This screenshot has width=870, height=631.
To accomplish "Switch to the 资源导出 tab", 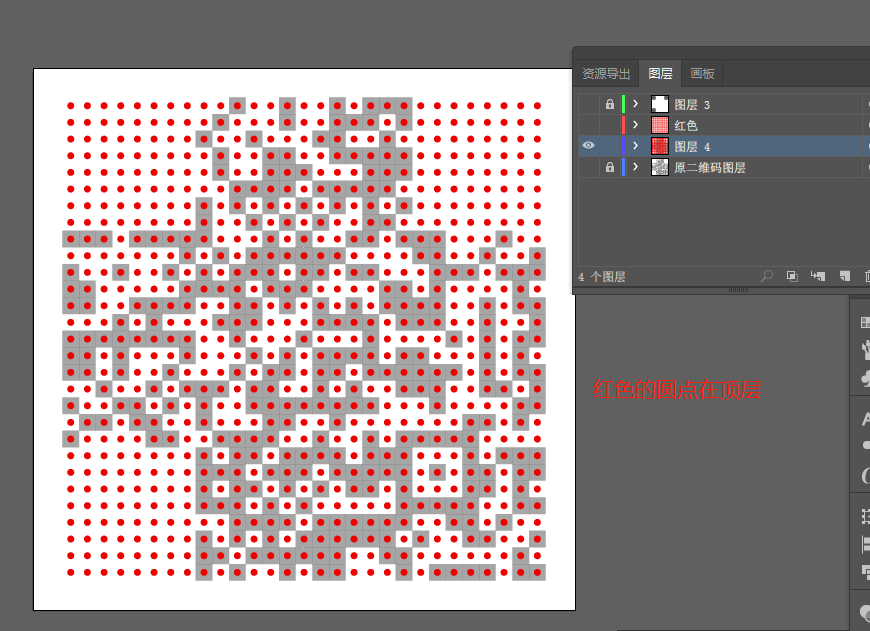I will pyautogui.click(x=606, y=73).
